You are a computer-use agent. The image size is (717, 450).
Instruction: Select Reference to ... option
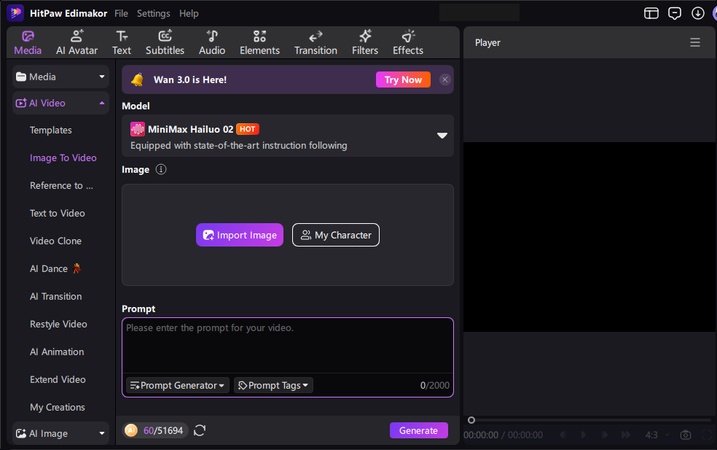pos(61,186)
